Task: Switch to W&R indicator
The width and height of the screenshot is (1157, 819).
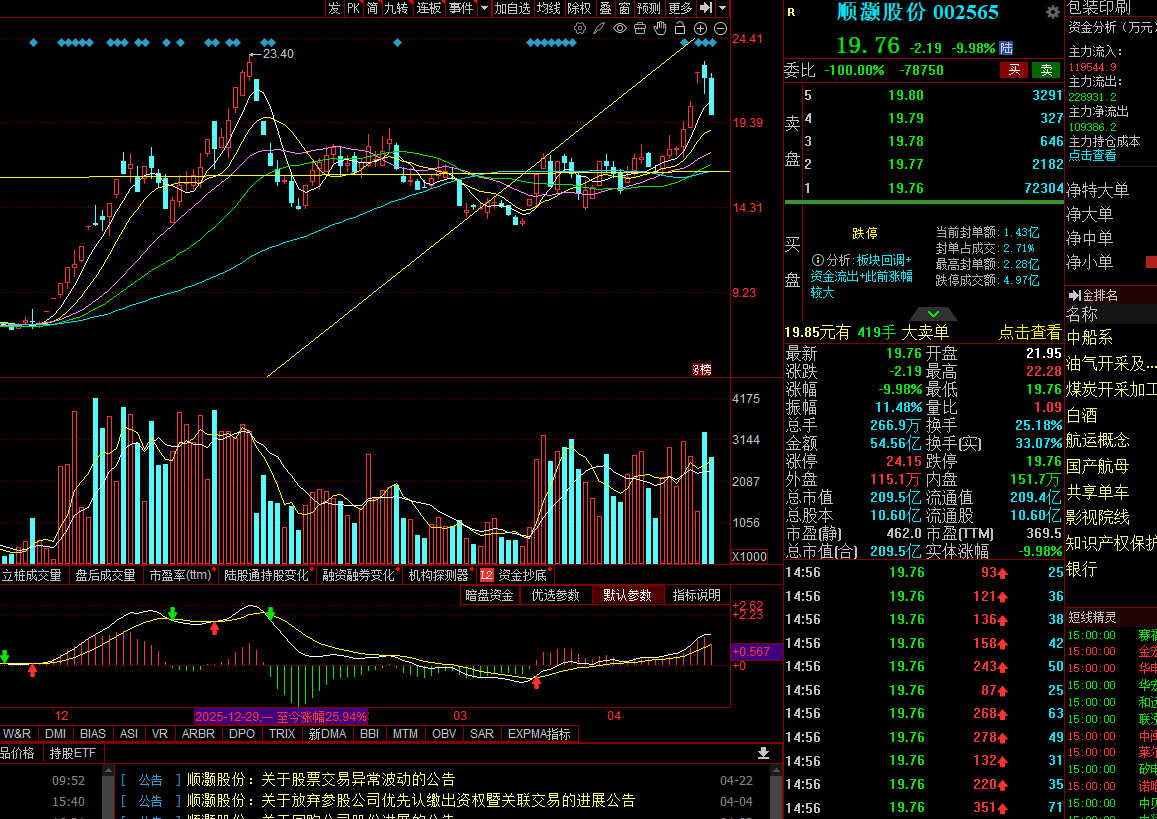Action: [17, 734]
